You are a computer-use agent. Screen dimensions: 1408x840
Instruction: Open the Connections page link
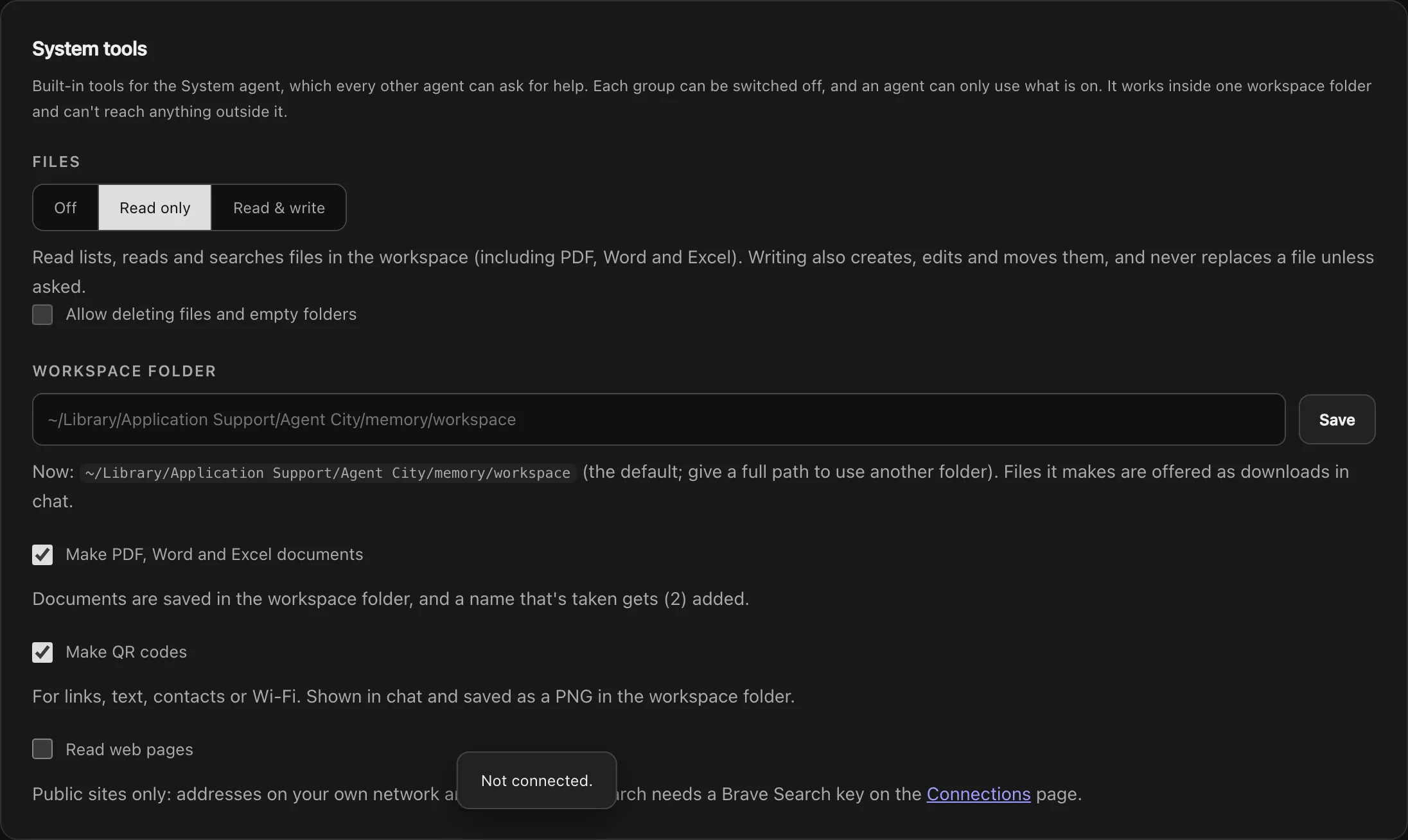pos(978,794)
